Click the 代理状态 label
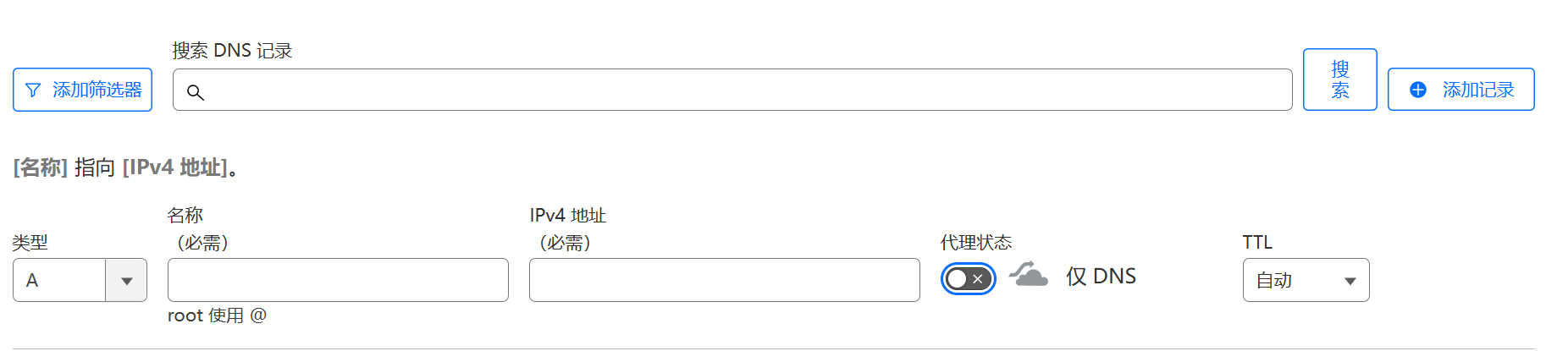The height and width of the screenshot is (351, 1568). (x=976, y=243)
